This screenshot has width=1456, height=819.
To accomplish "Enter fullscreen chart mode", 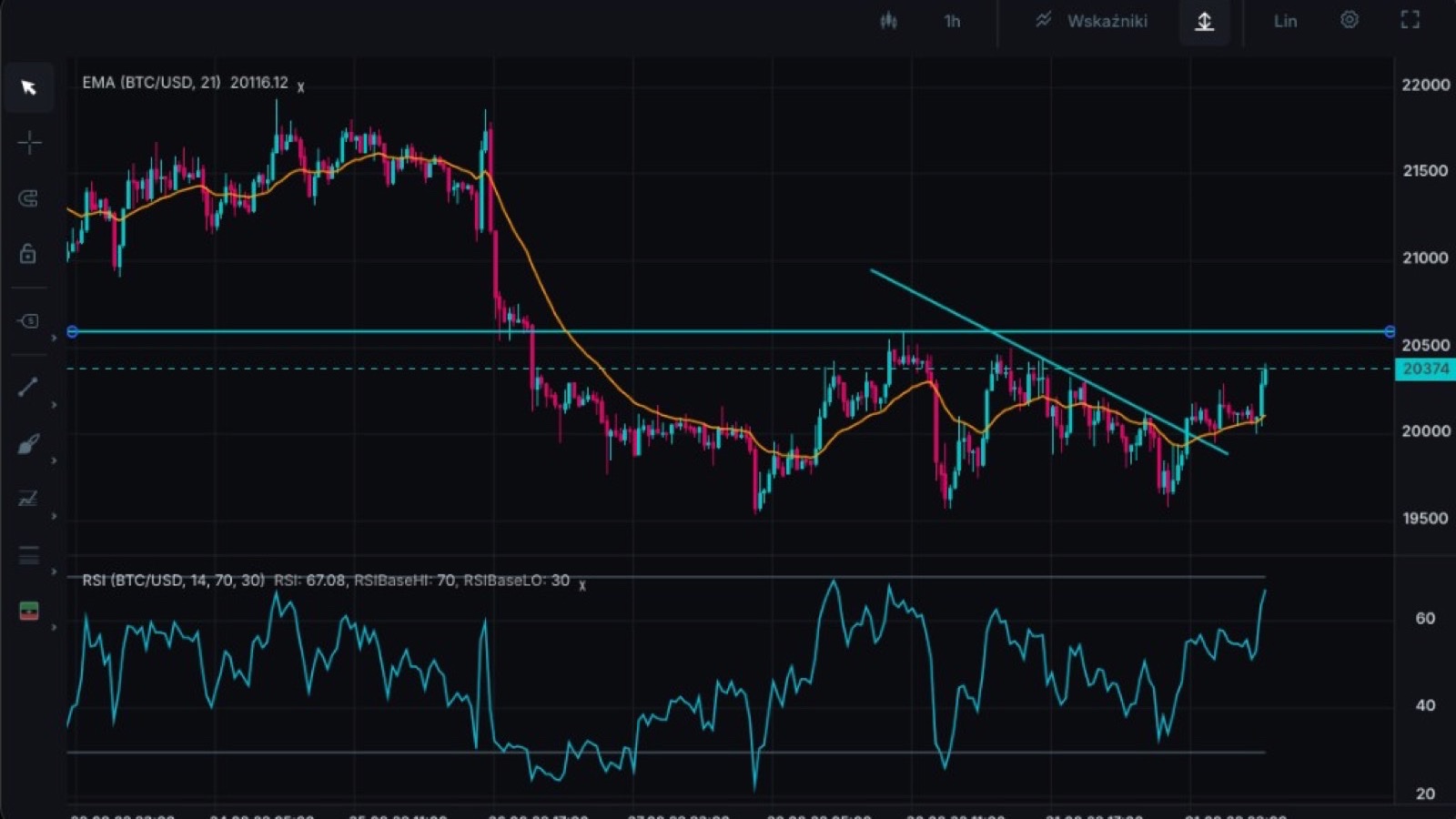I will 1410,20.
